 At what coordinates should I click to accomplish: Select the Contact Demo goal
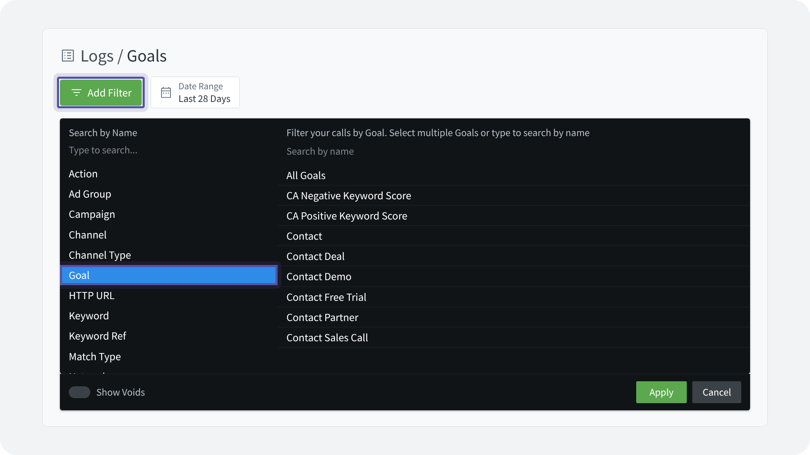(514, 277)
